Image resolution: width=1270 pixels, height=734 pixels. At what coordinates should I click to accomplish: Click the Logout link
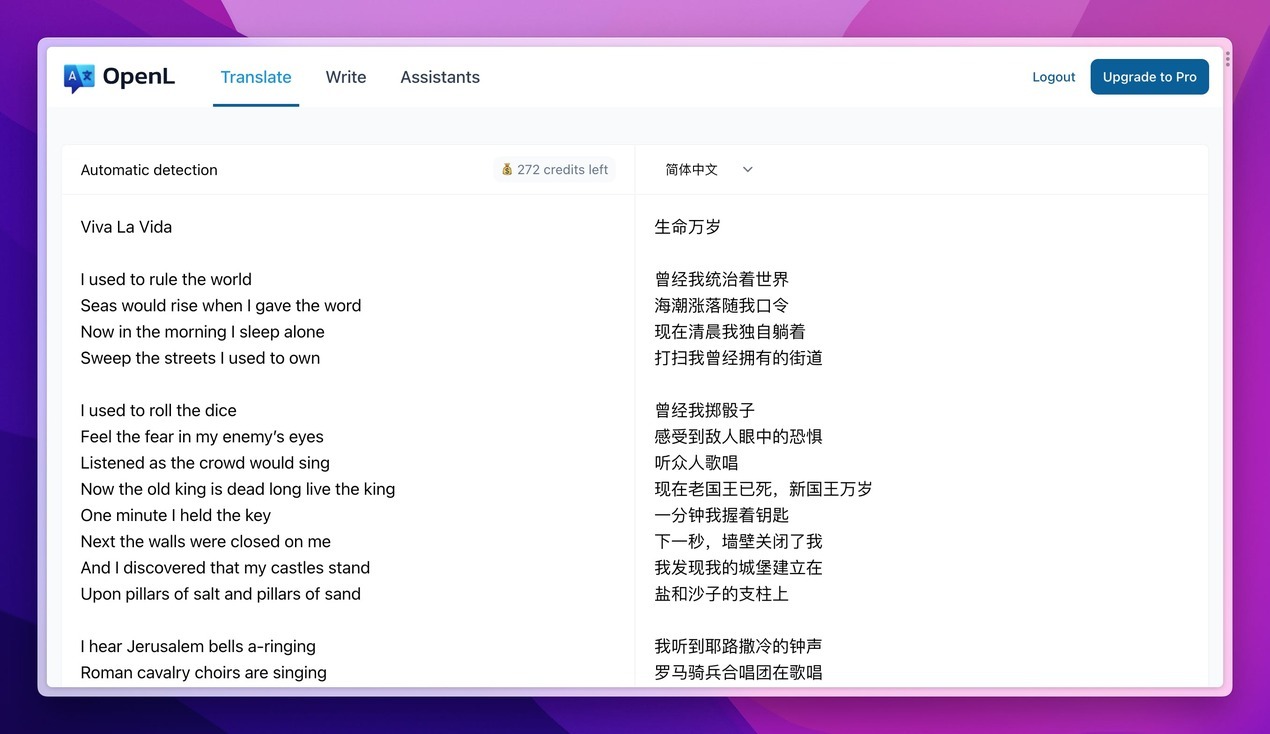[x=1053, y=77]
